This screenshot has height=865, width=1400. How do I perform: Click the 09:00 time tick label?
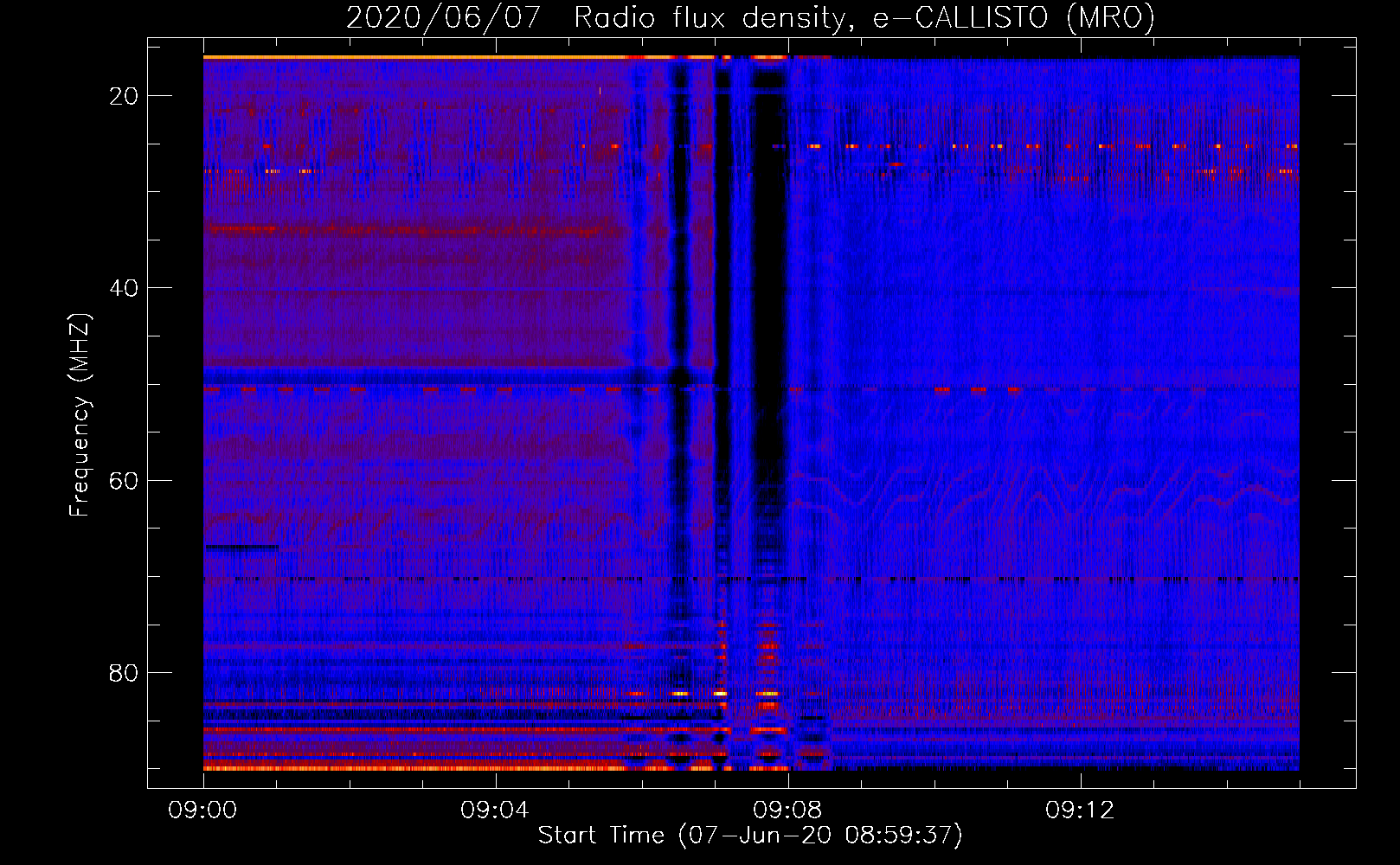coord(202,811)
